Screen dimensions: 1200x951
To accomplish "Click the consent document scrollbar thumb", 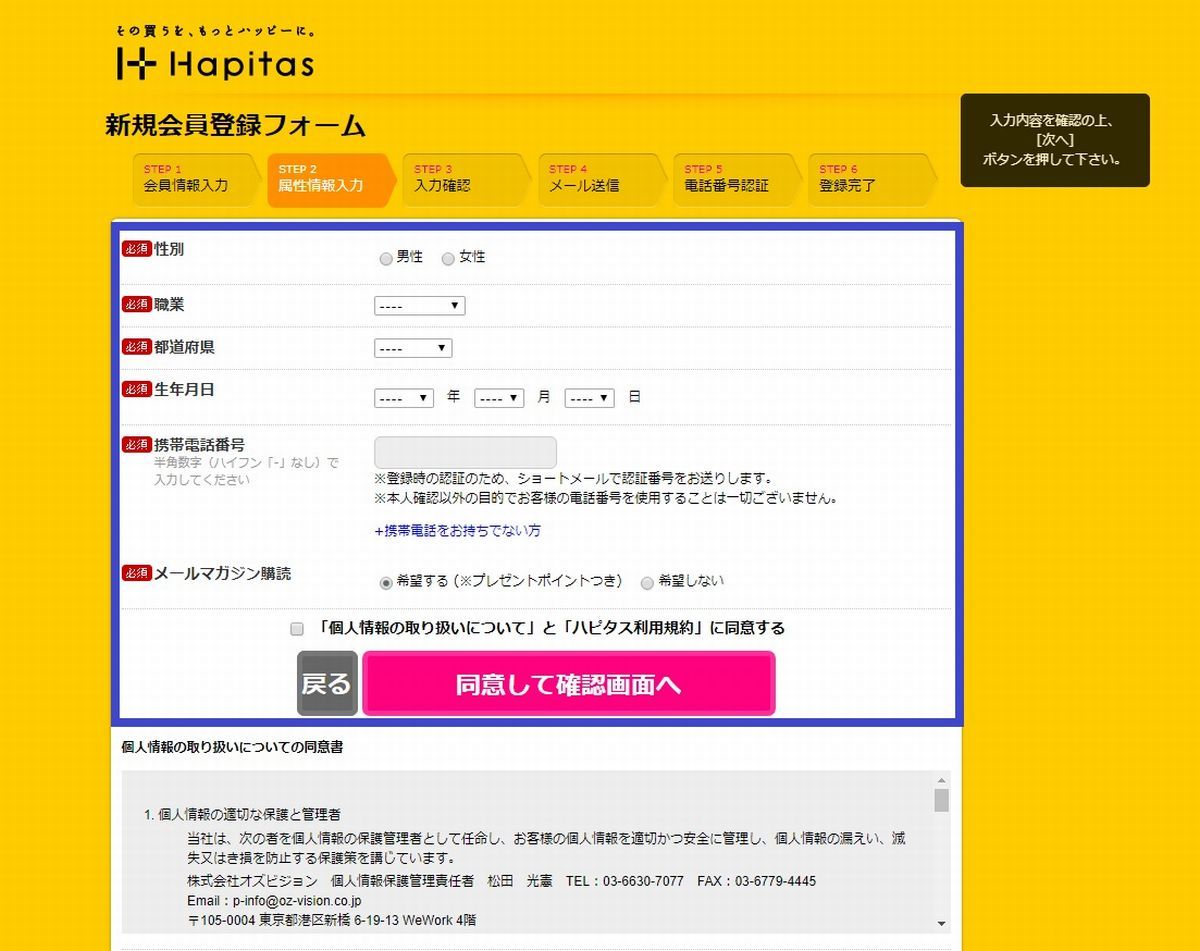I will point(941,800).
